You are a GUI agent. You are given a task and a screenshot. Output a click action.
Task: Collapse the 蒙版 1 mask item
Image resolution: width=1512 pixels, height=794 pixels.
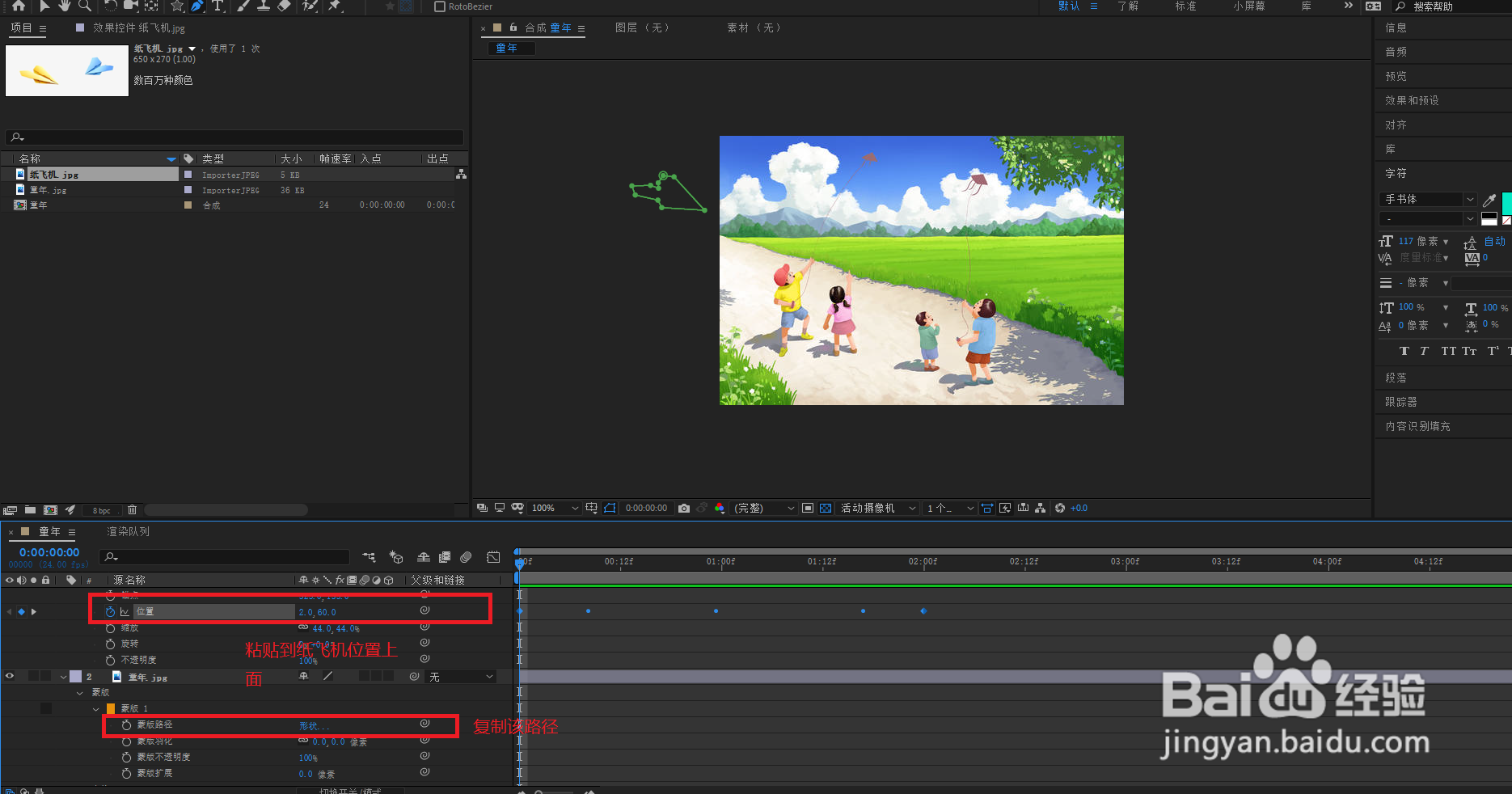tap(95, 709)
